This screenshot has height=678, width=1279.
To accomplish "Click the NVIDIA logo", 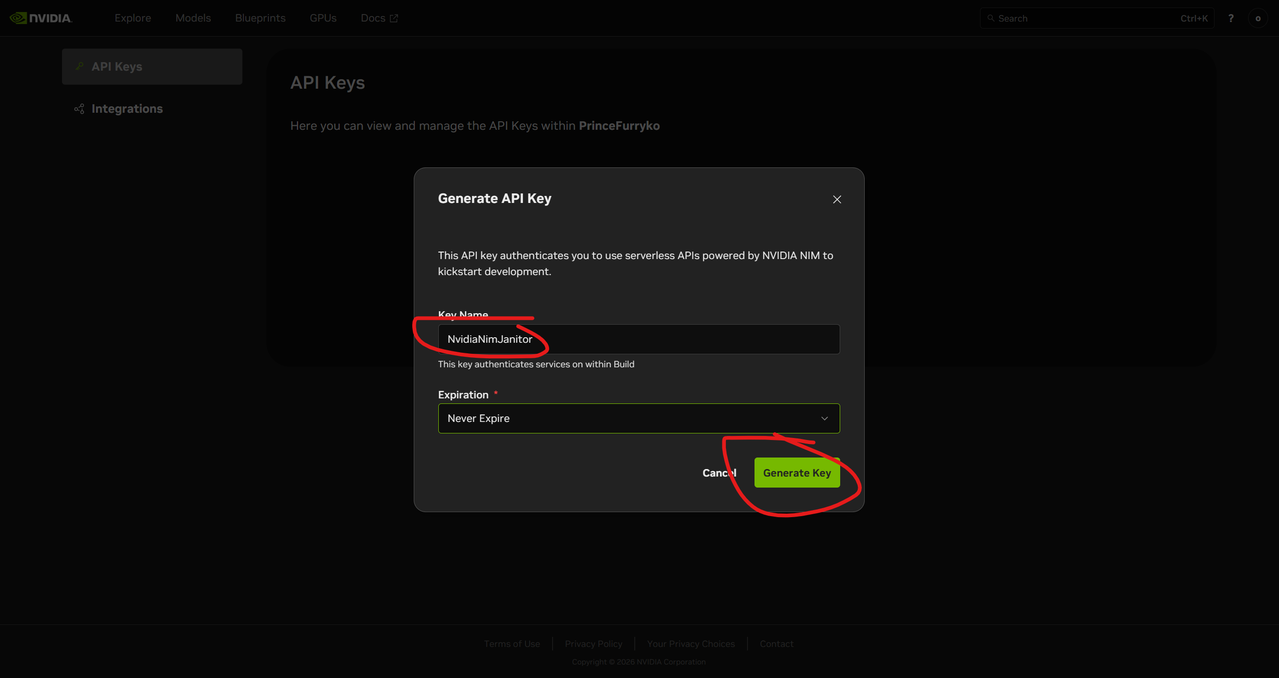I will (x=41, y=18).
